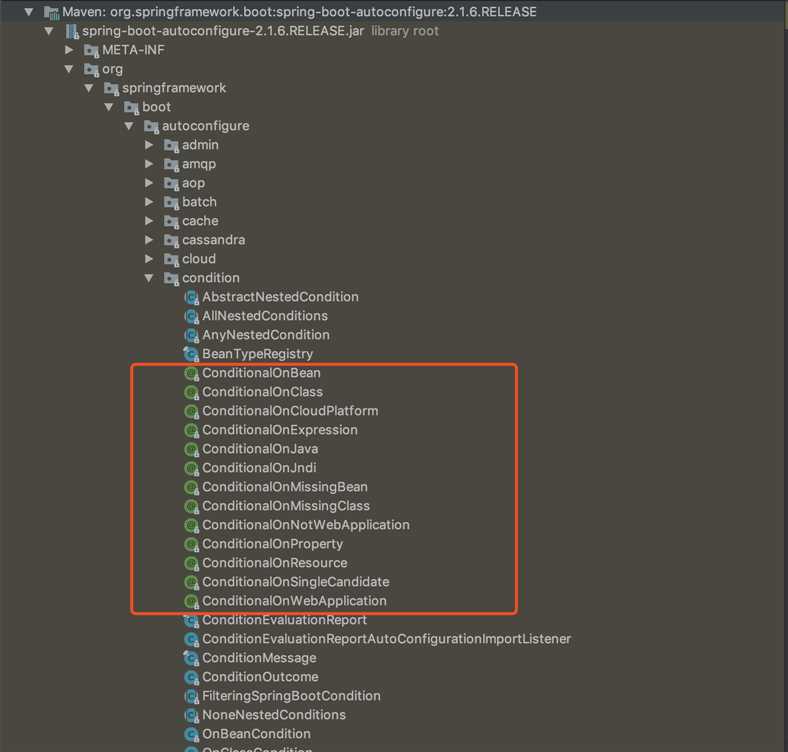This screenshot has height=752, width=788.
Task: Select the ConditionalOnSingleCandidate tree item
Action: click(296, 582)
